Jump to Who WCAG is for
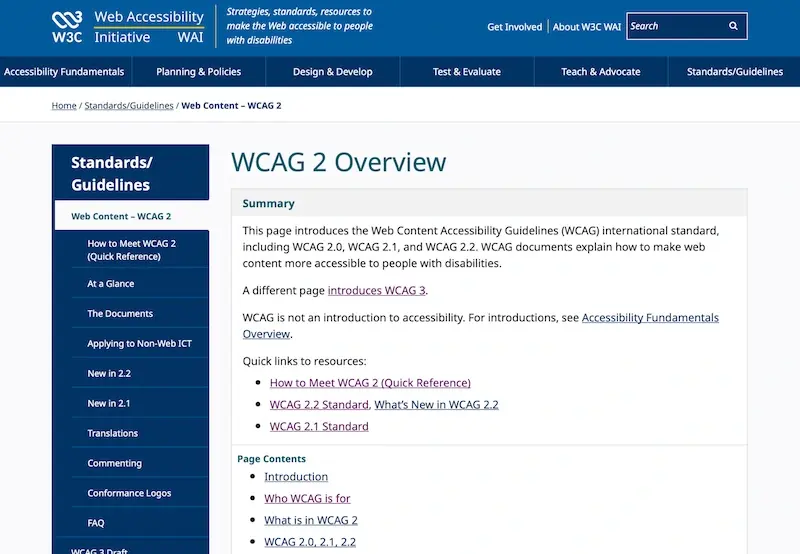 307,499
